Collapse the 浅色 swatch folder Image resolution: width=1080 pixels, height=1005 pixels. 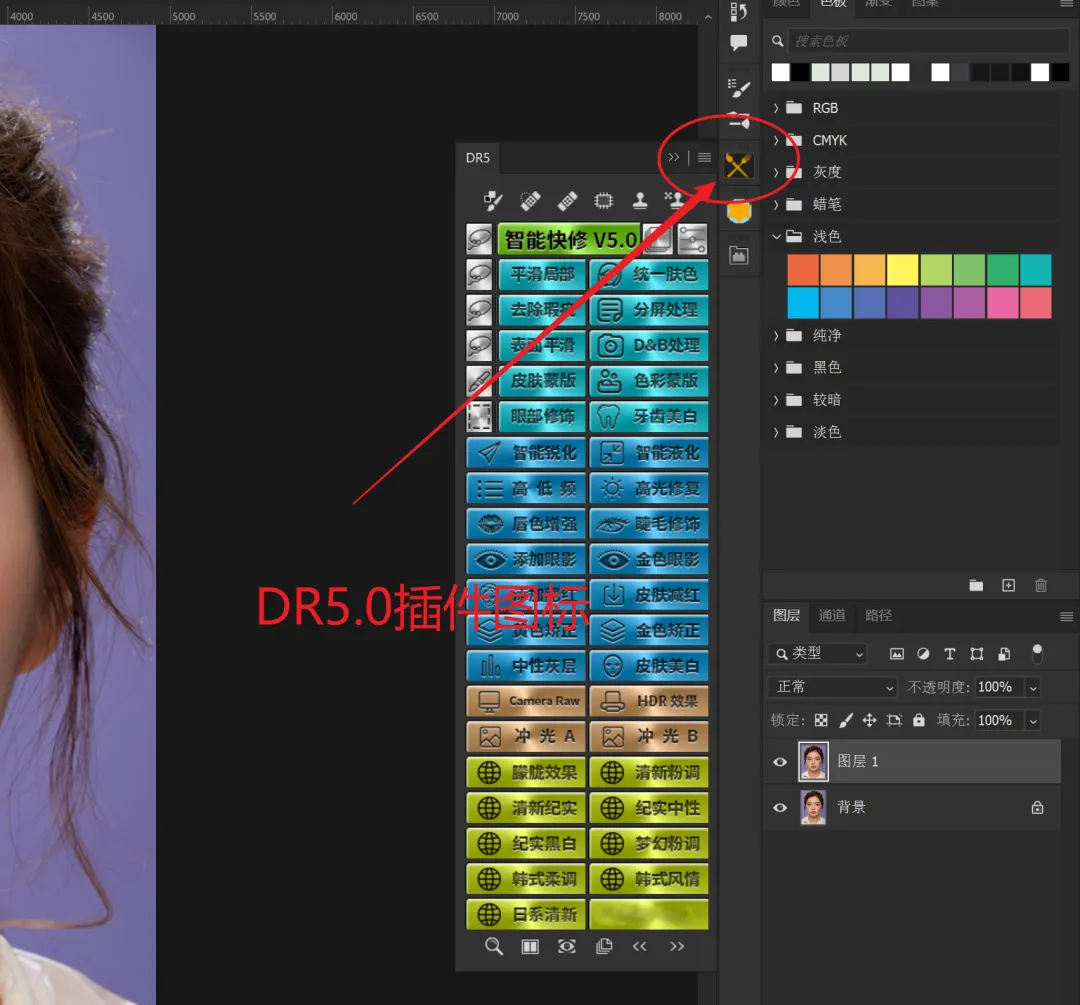[x=776, y=237]
